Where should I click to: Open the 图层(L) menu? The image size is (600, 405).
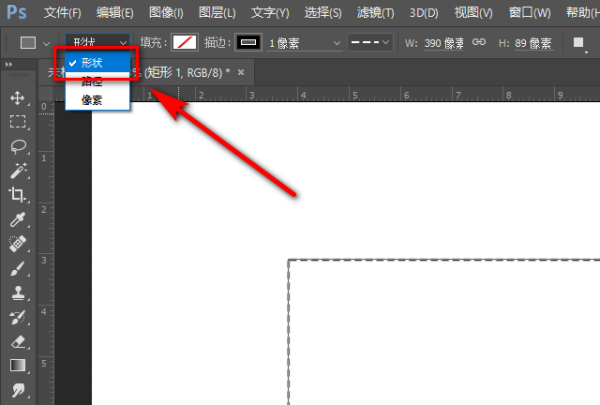(x=217, y=13)
